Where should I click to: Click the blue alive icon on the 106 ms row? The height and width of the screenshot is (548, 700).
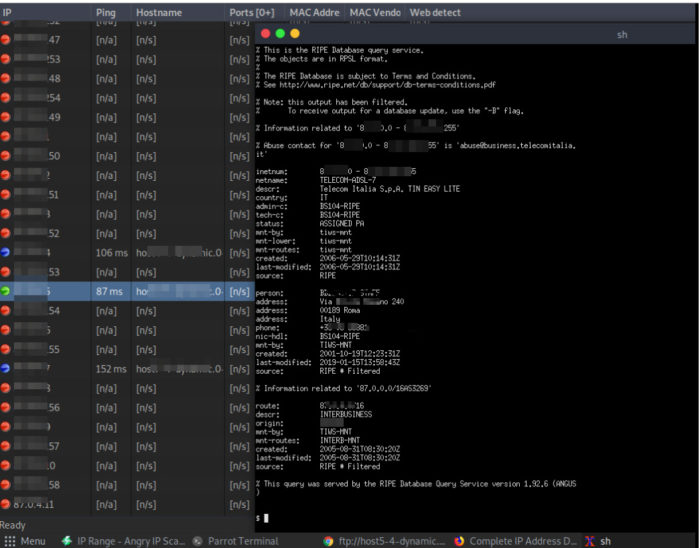[5, 253]
